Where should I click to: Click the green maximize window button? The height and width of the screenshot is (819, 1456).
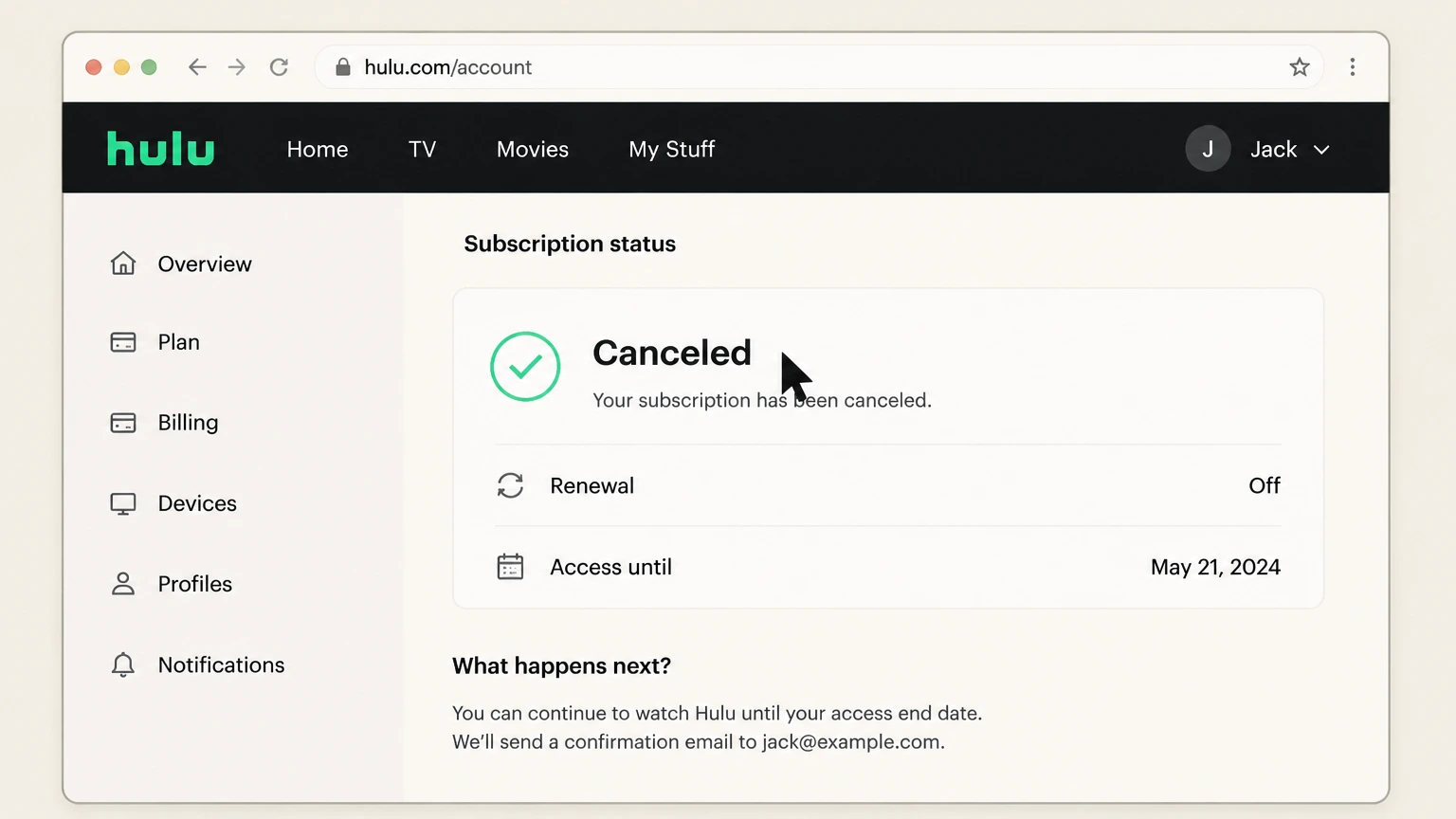149,67
